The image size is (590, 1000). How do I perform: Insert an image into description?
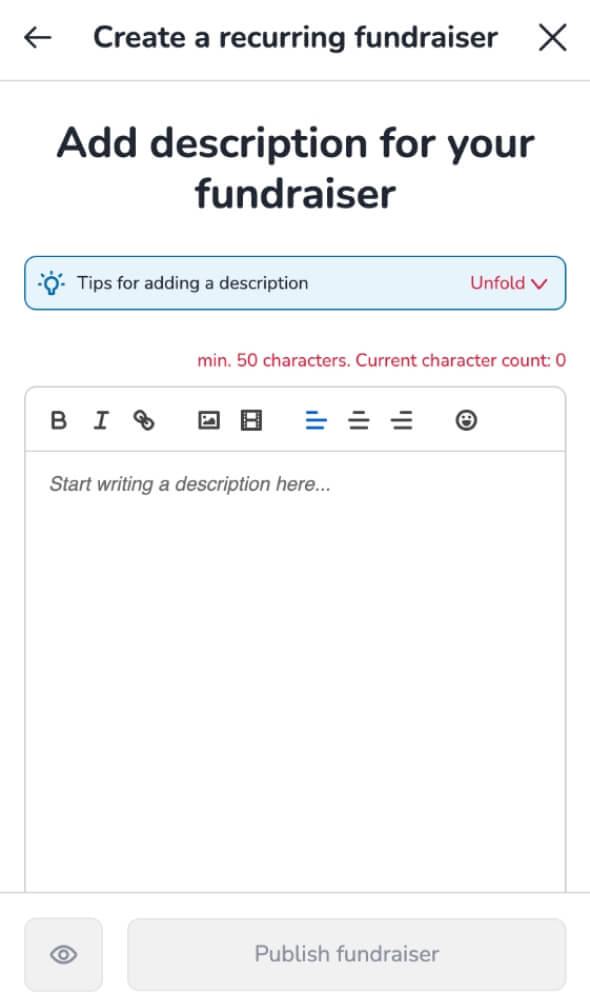pyautogui.click(x=209, y=420)
